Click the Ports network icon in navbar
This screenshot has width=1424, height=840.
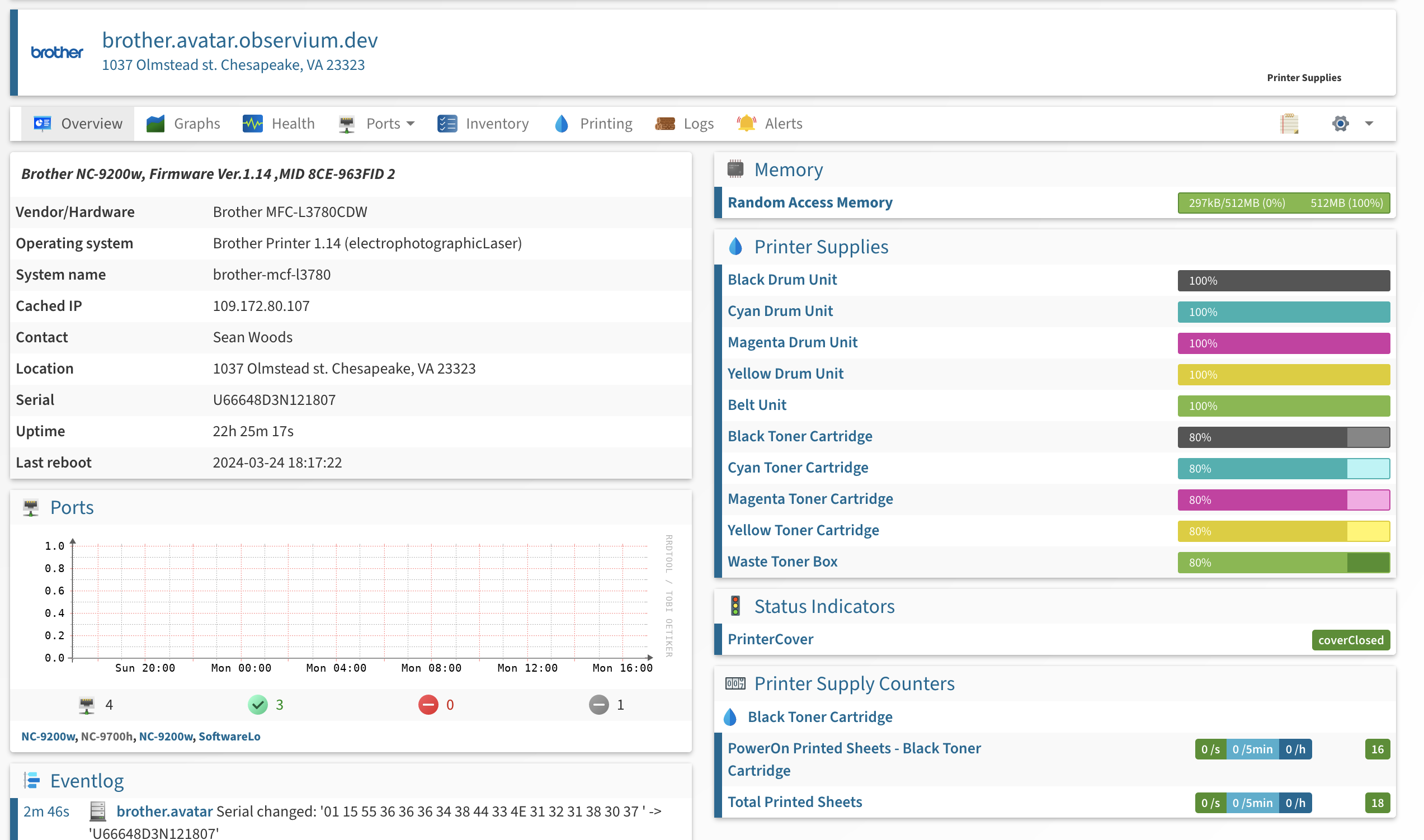[x=346, y=124]
